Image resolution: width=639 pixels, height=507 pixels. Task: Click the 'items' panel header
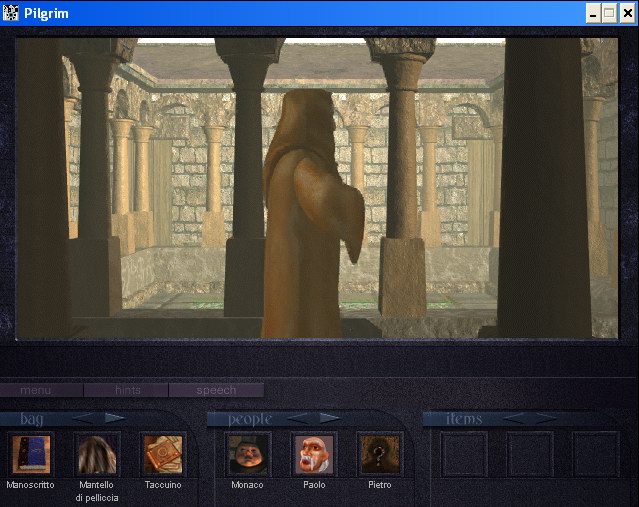click(x=464, y=419)
